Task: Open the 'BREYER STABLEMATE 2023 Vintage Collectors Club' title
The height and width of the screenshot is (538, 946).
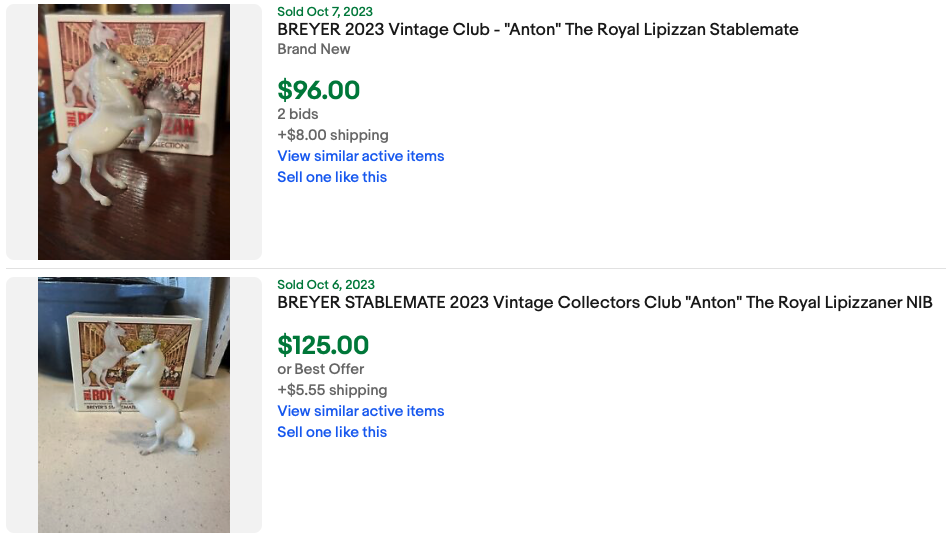Action: coord(604,302)
